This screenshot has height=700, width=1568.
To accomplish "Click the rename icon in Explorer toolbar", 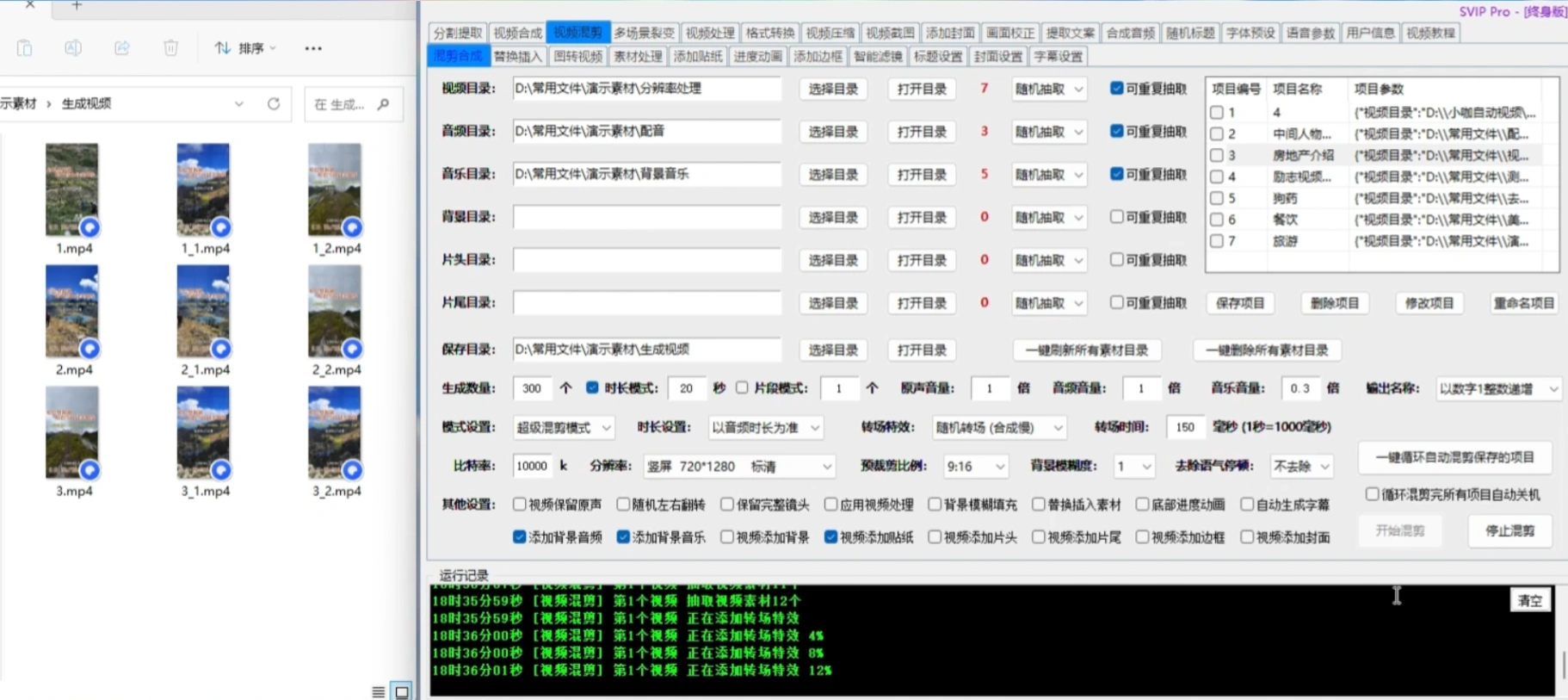I will click(x=73, y=48).
